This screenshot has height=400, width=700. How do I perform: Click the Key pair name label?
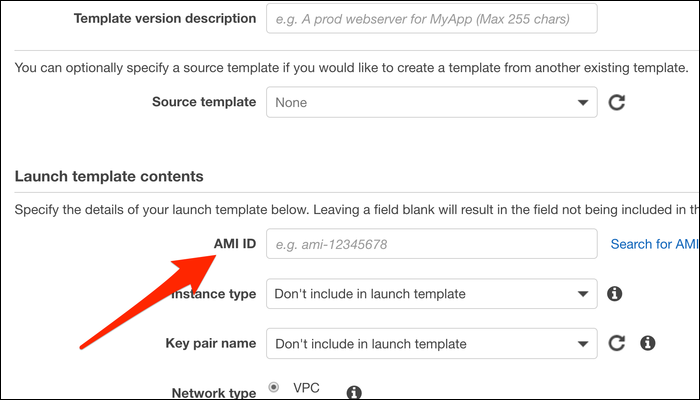(210, 343)
